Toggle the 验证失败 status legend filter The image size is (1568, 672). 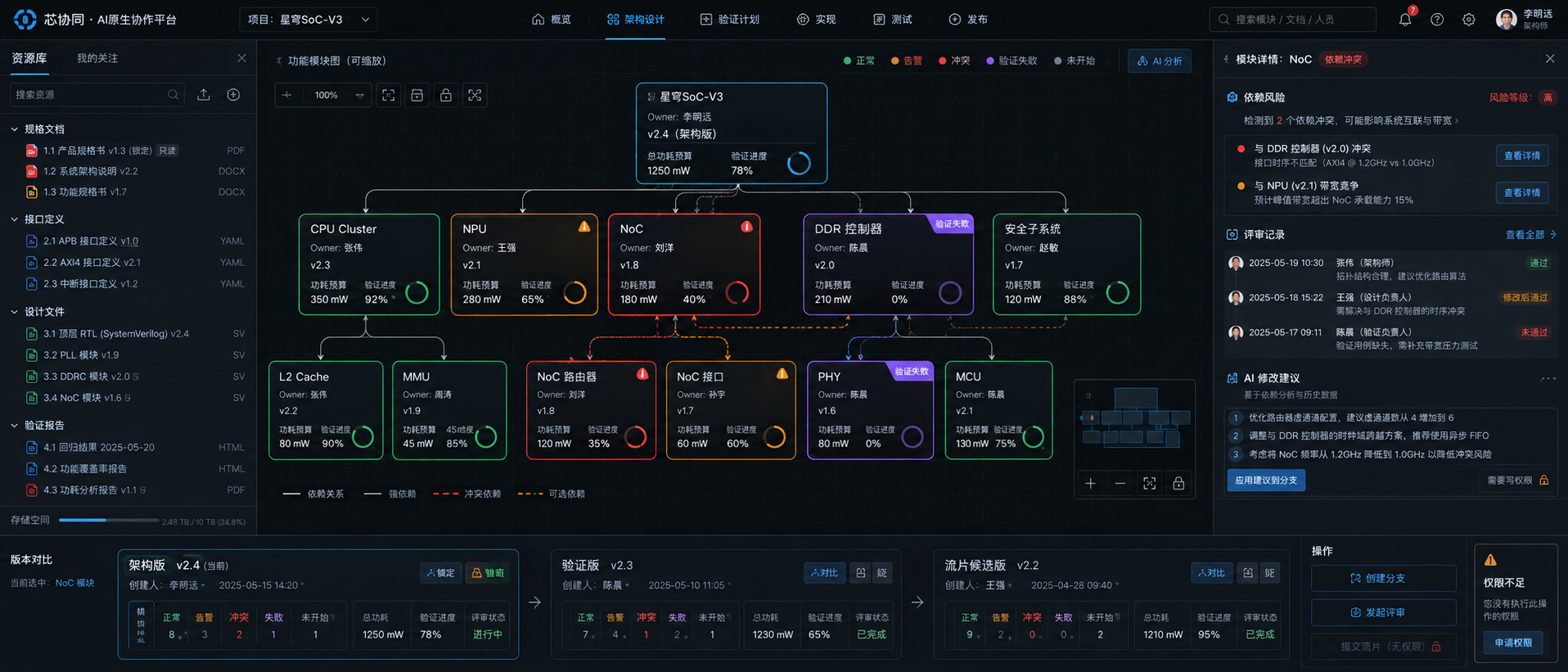click(x=1012, y=61)
